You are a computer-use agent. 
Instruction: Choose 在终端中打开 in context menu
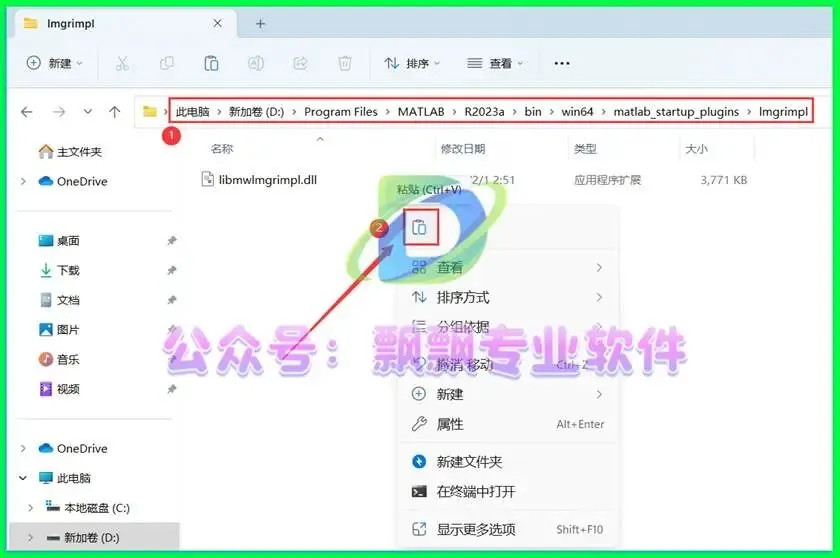point(506,492)
